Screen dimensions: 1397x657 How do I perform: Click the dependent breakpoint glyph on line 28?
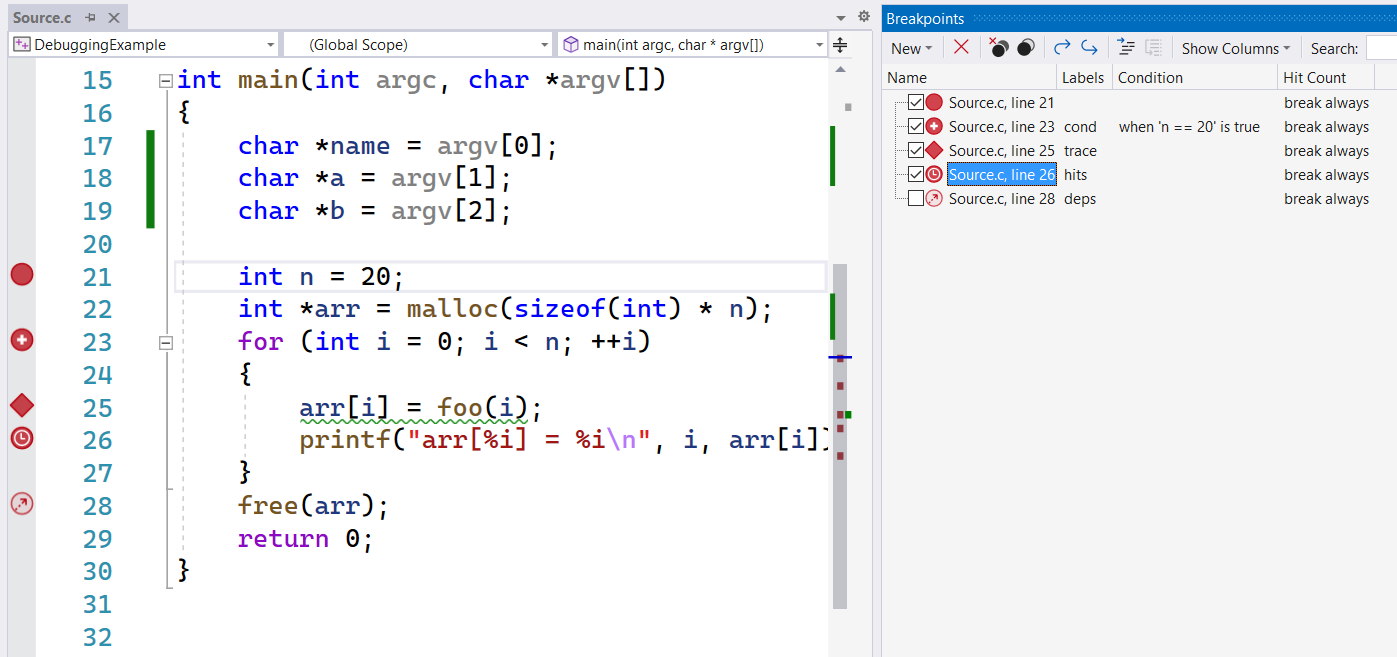22,504
